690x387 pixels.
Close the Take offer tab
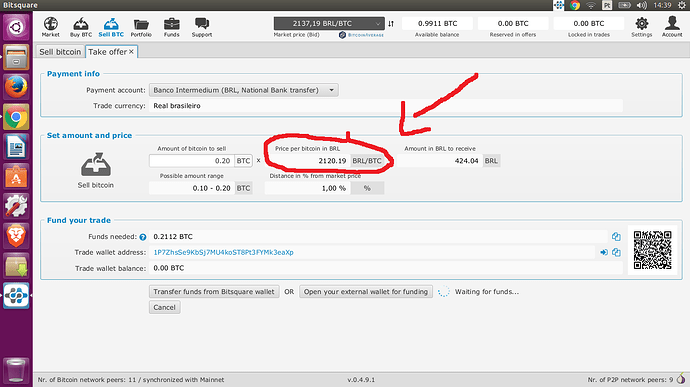click(131, 52)
